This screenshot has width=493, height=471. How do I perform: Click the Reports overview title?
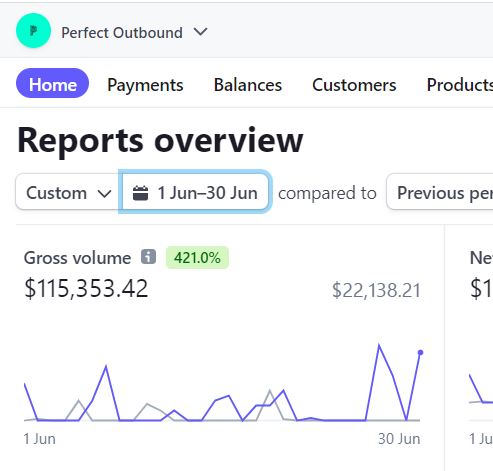[160, 141]
